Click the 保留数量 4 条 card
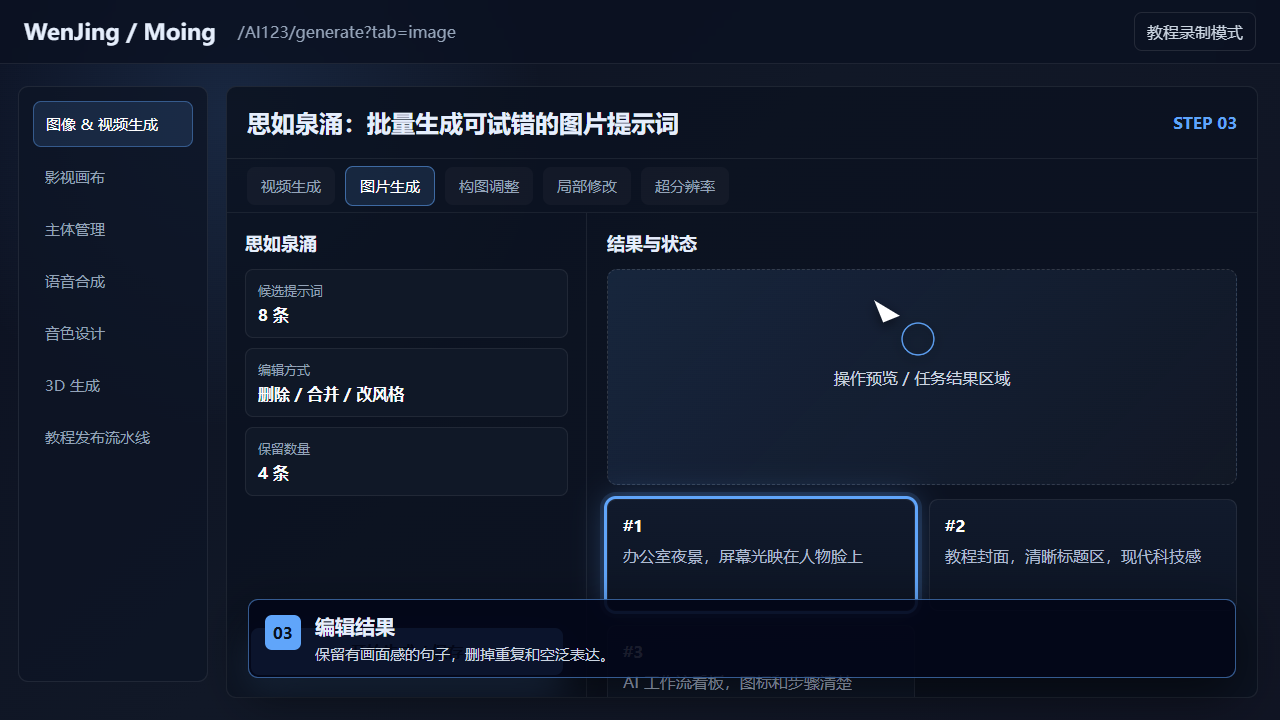Viewport: 1280px width, 720px height. (x=406, y=461)
